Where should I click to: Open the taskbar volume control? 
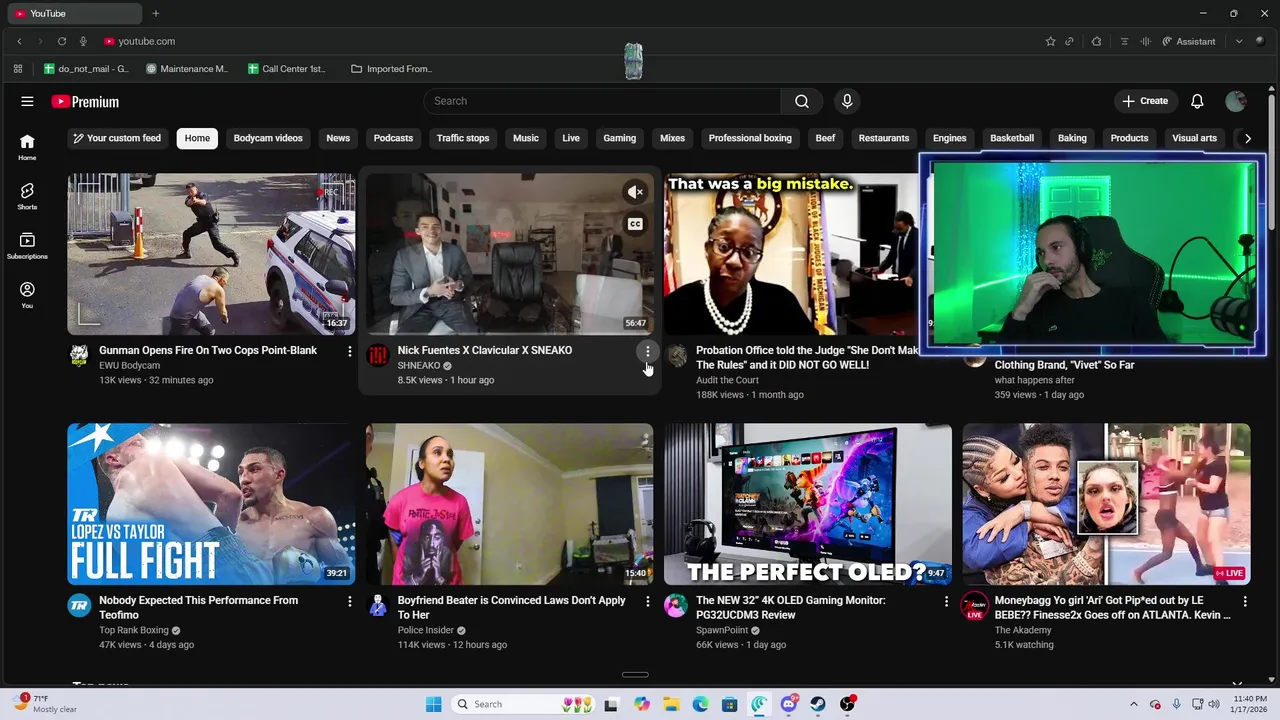[x=1214, y=704]
